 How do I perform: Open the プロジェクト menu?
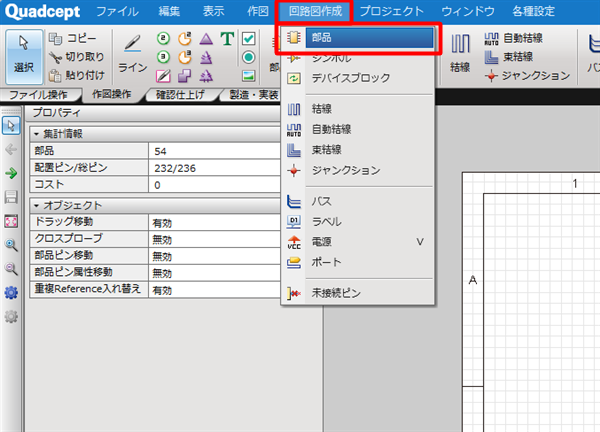click(x=392, y=11)
